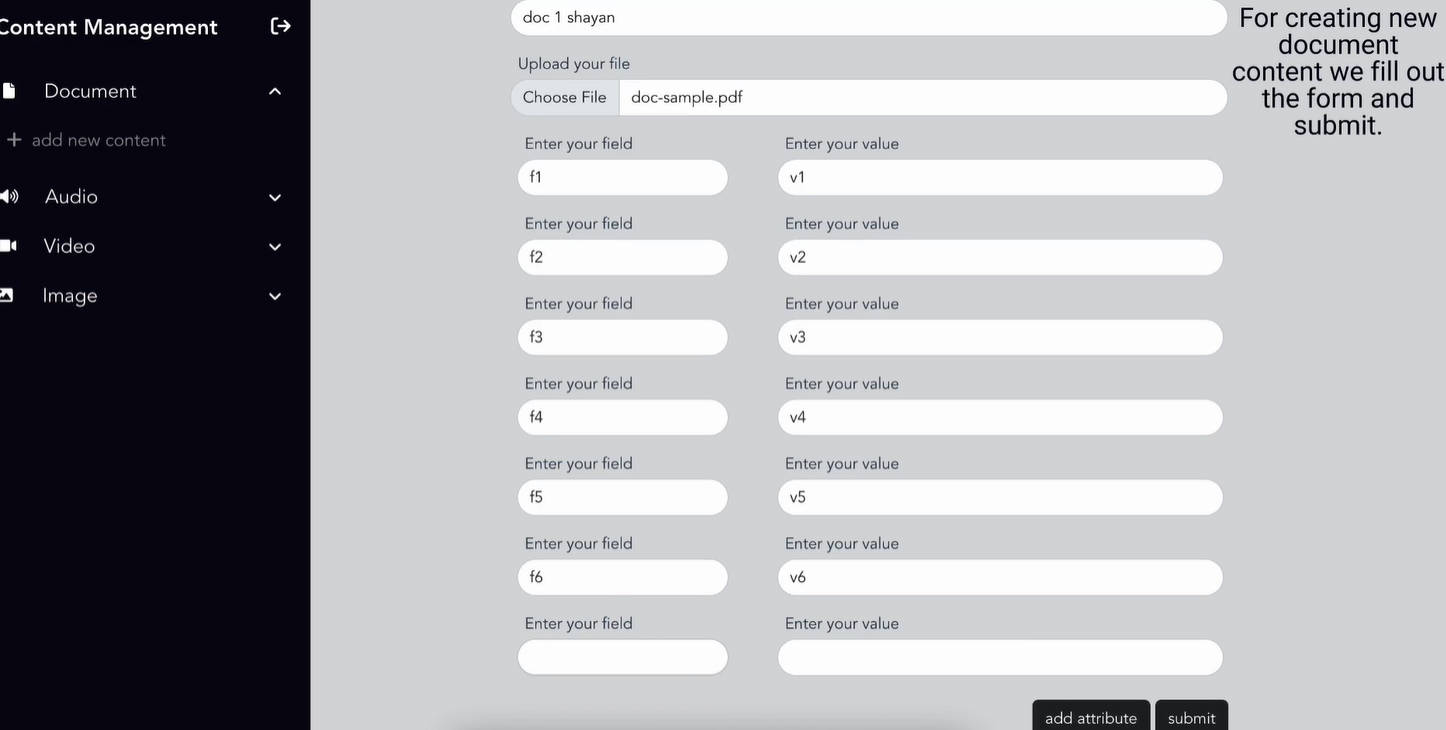Click the 'add new content' link
This screenshot has width=1446, height=730.
[98, 140]
